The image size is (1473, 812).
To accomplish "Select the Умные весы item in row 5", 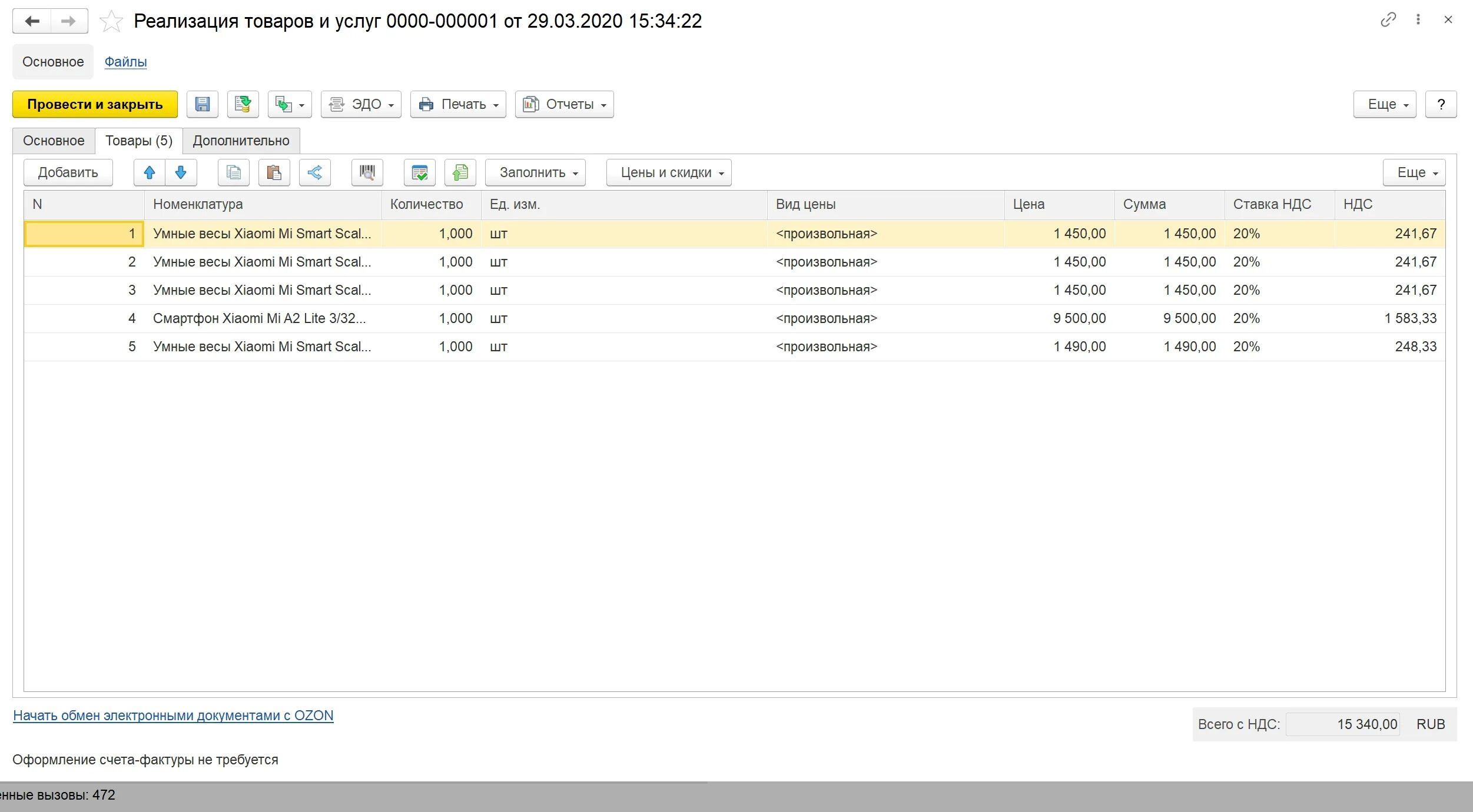I will pos(262,347).
